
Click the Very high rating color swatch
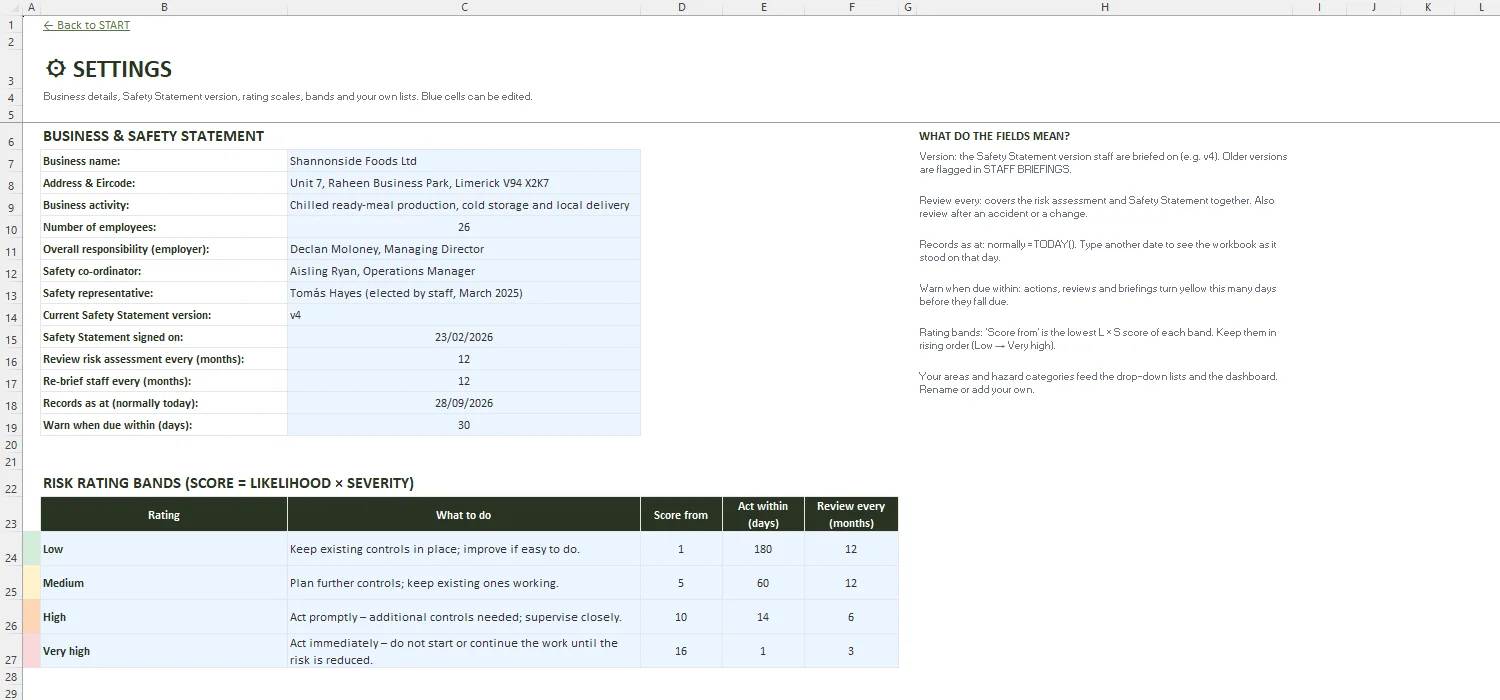point(31,651)
